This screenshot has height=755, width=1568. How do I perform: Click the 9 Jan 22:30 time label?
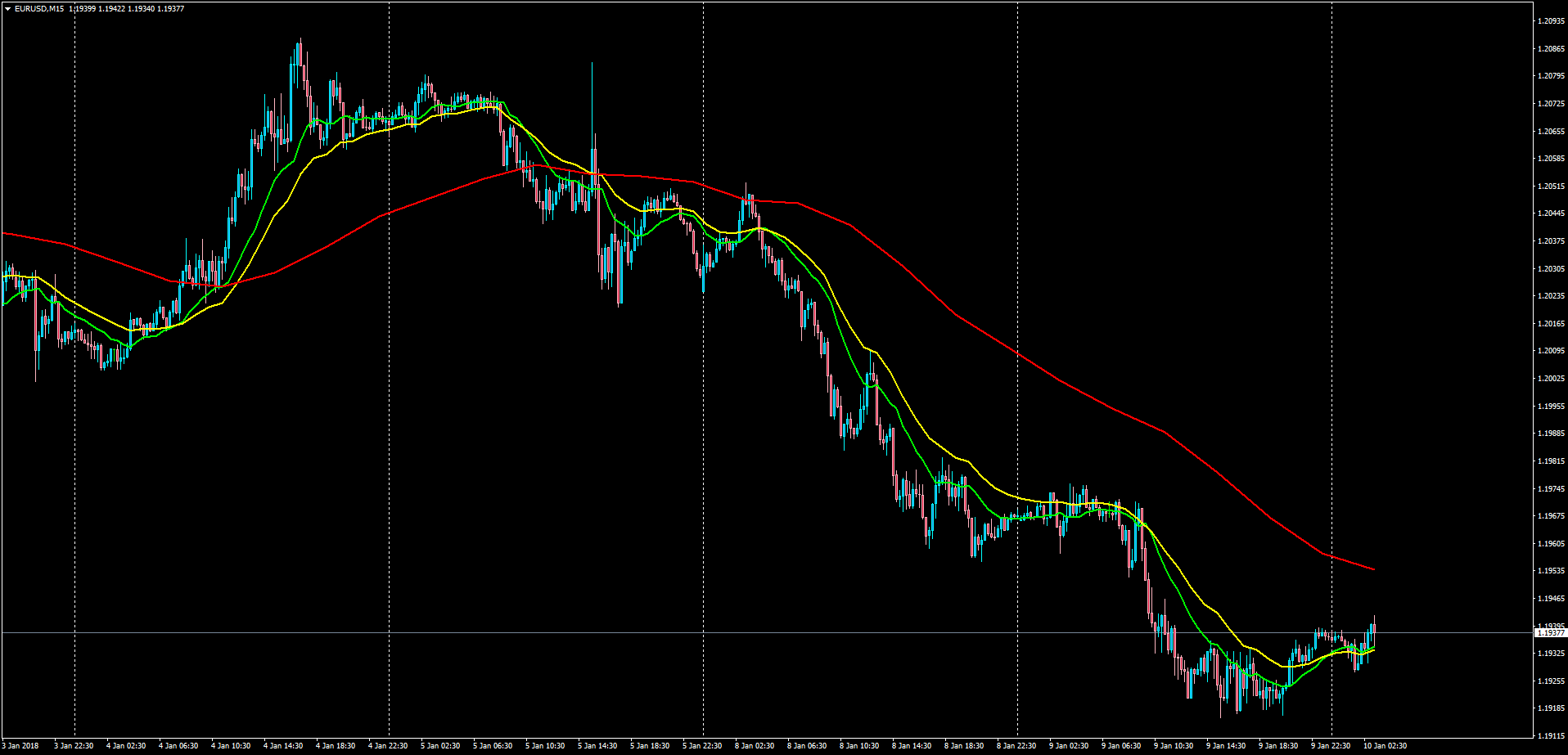tap(1331, 746)
